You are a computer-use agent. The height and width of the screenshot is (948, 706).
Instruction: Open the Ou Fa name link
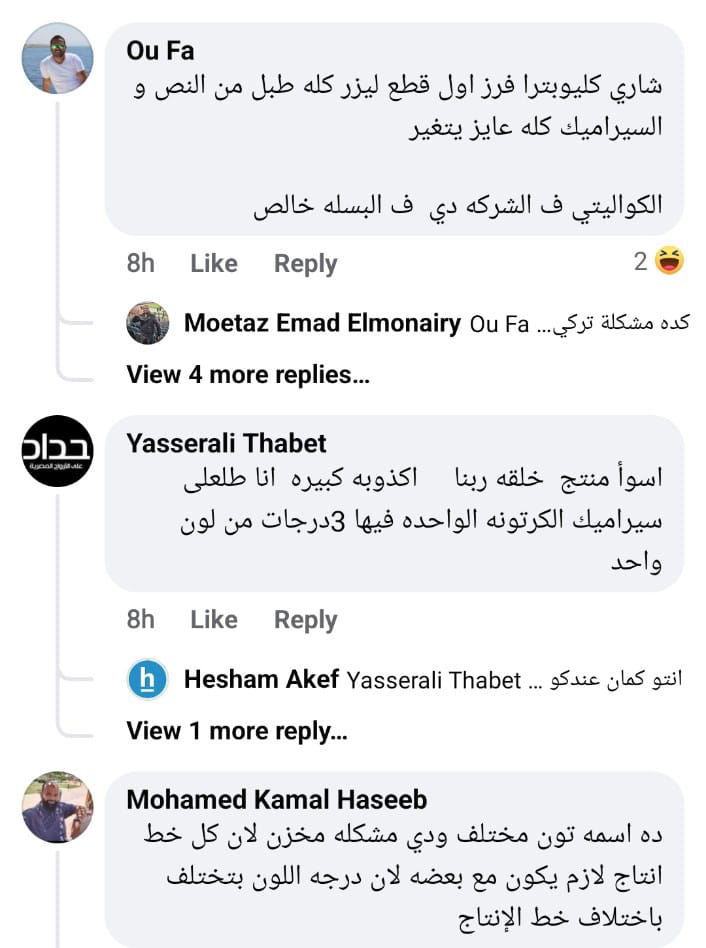click(x=161, y=50)
